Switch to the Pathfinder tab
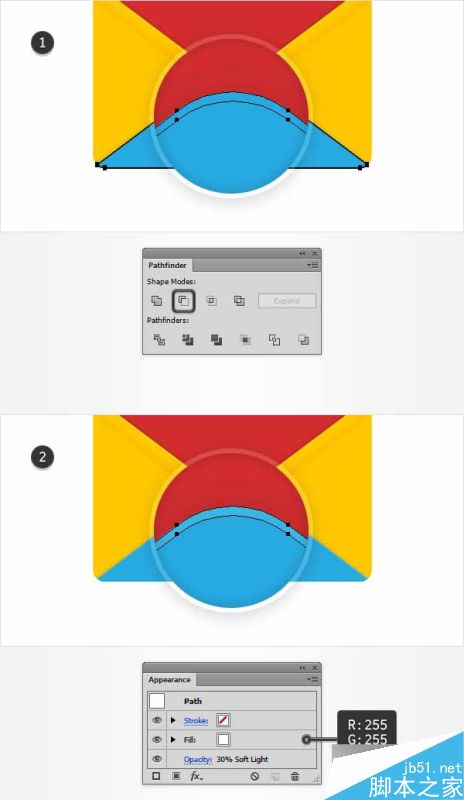The width and height of the screenshot is (464, 800). [167, 265]
